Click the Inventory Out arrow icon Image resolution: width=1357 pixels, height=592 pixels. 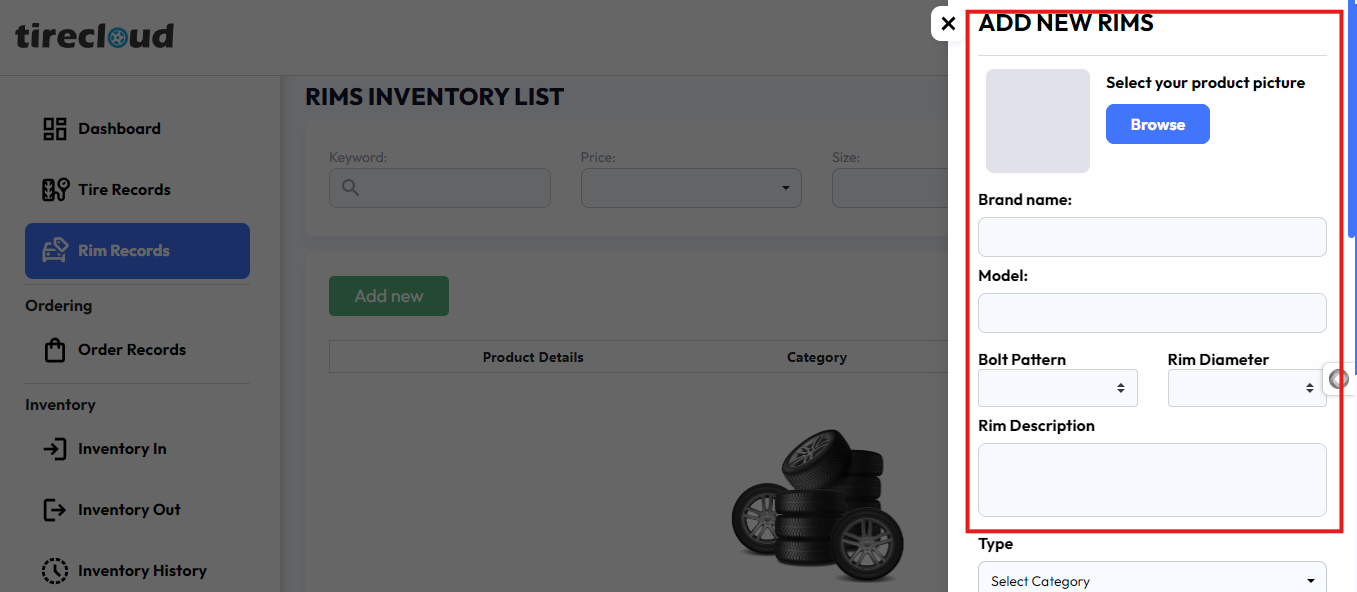coord(54,510)
